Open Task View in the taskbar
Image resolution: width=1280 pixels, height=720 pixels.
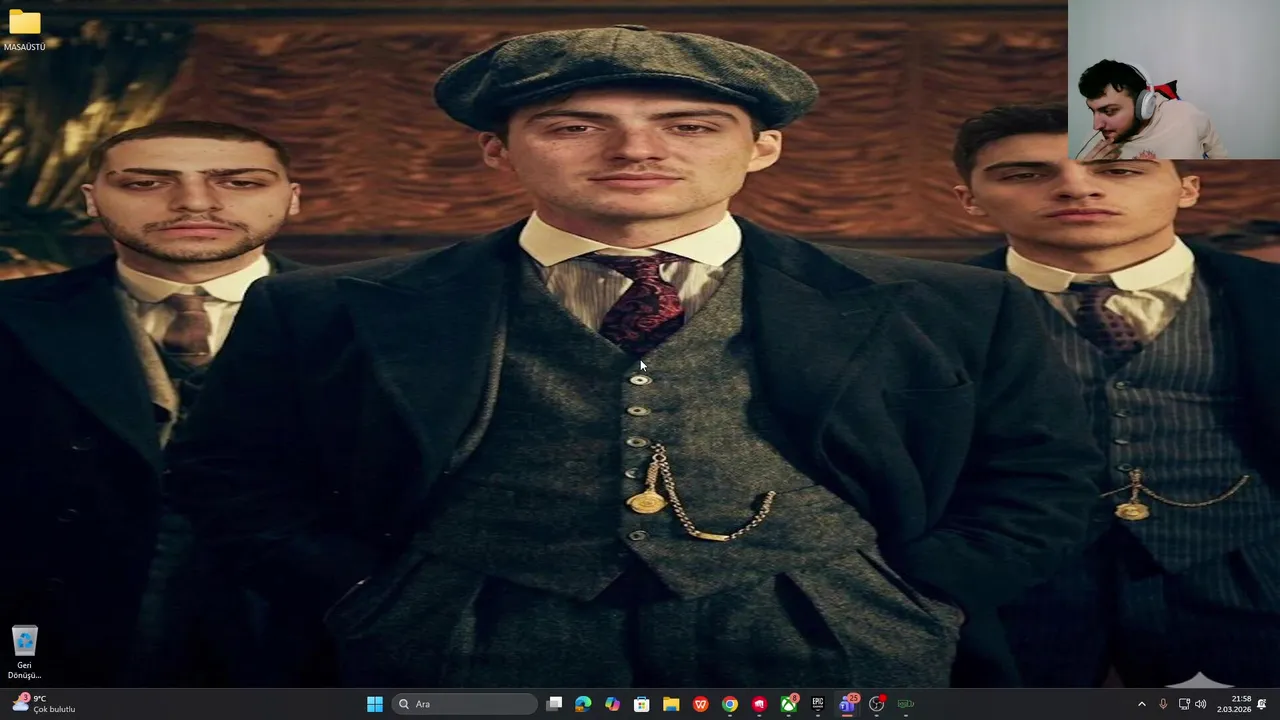[554, 704]
